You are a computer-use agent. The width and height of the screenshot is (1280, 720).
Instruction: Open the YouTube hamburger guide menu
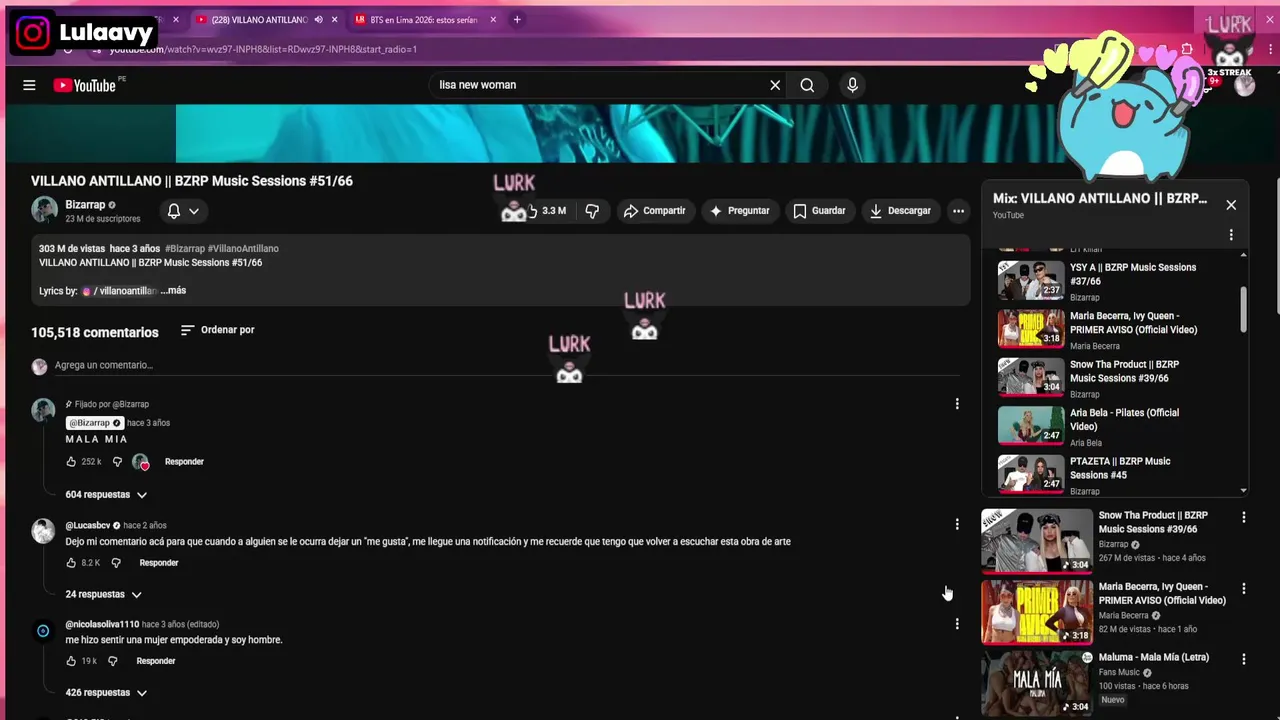[29, 85]
